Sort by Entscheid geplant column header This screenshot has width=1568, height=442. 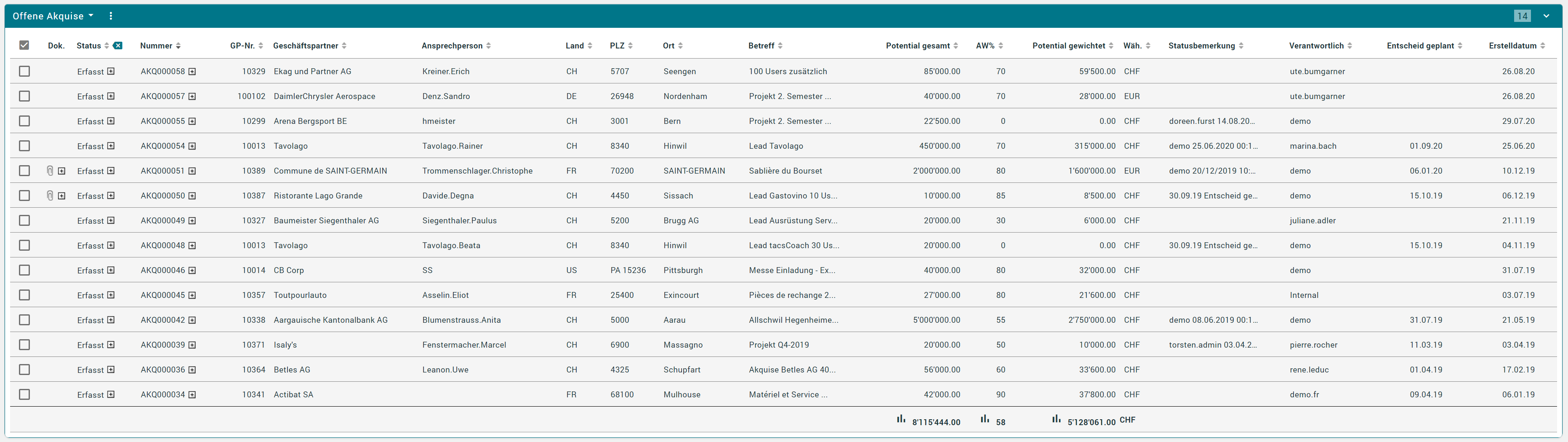coord(1424,46)
